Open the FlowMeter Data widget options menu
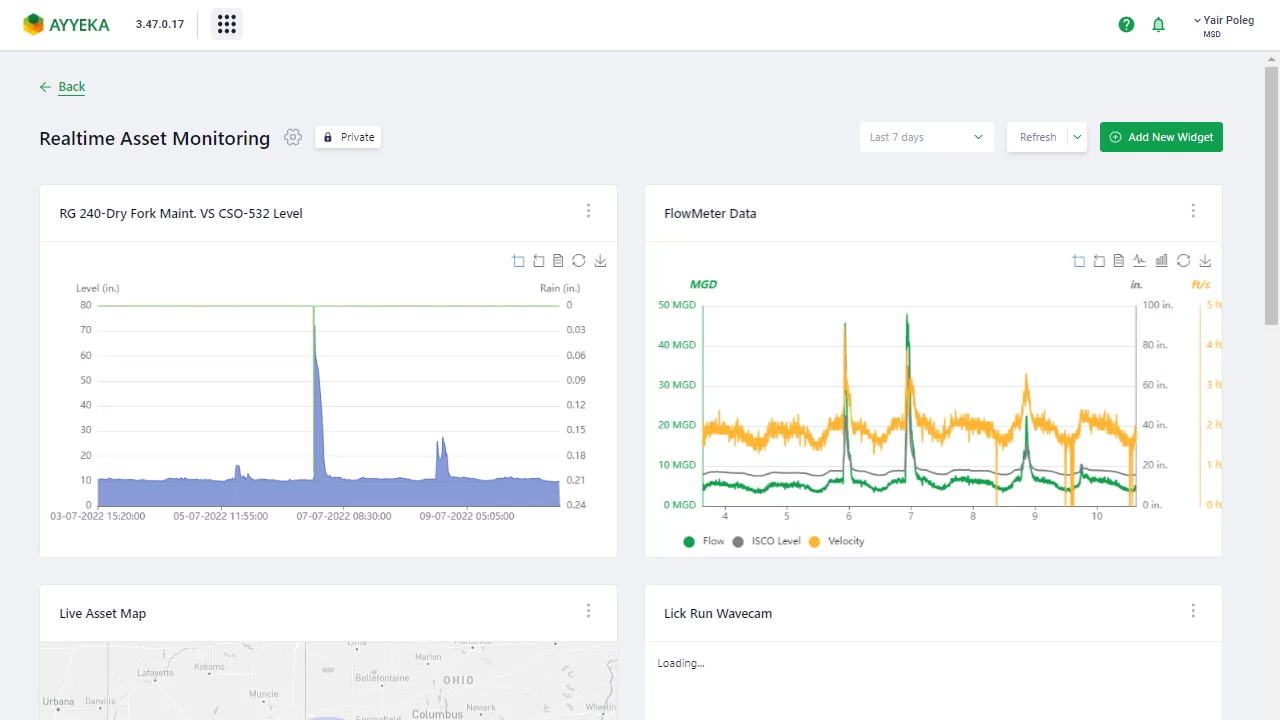This screenshot has width=1280, height=720. tap(1193, 211)
